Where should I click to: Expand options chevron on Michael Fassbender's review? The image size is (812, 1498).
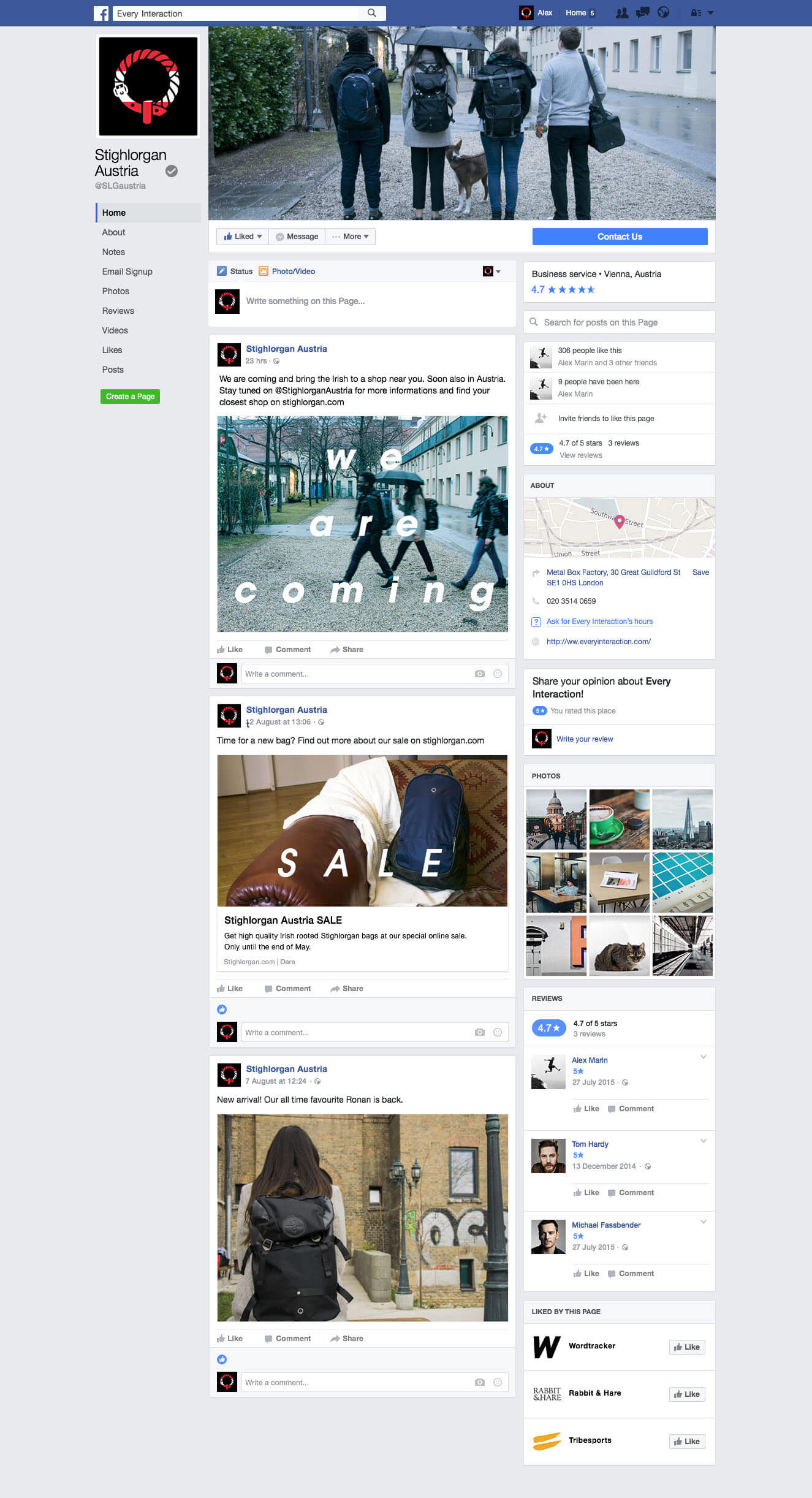point(704,1222)
